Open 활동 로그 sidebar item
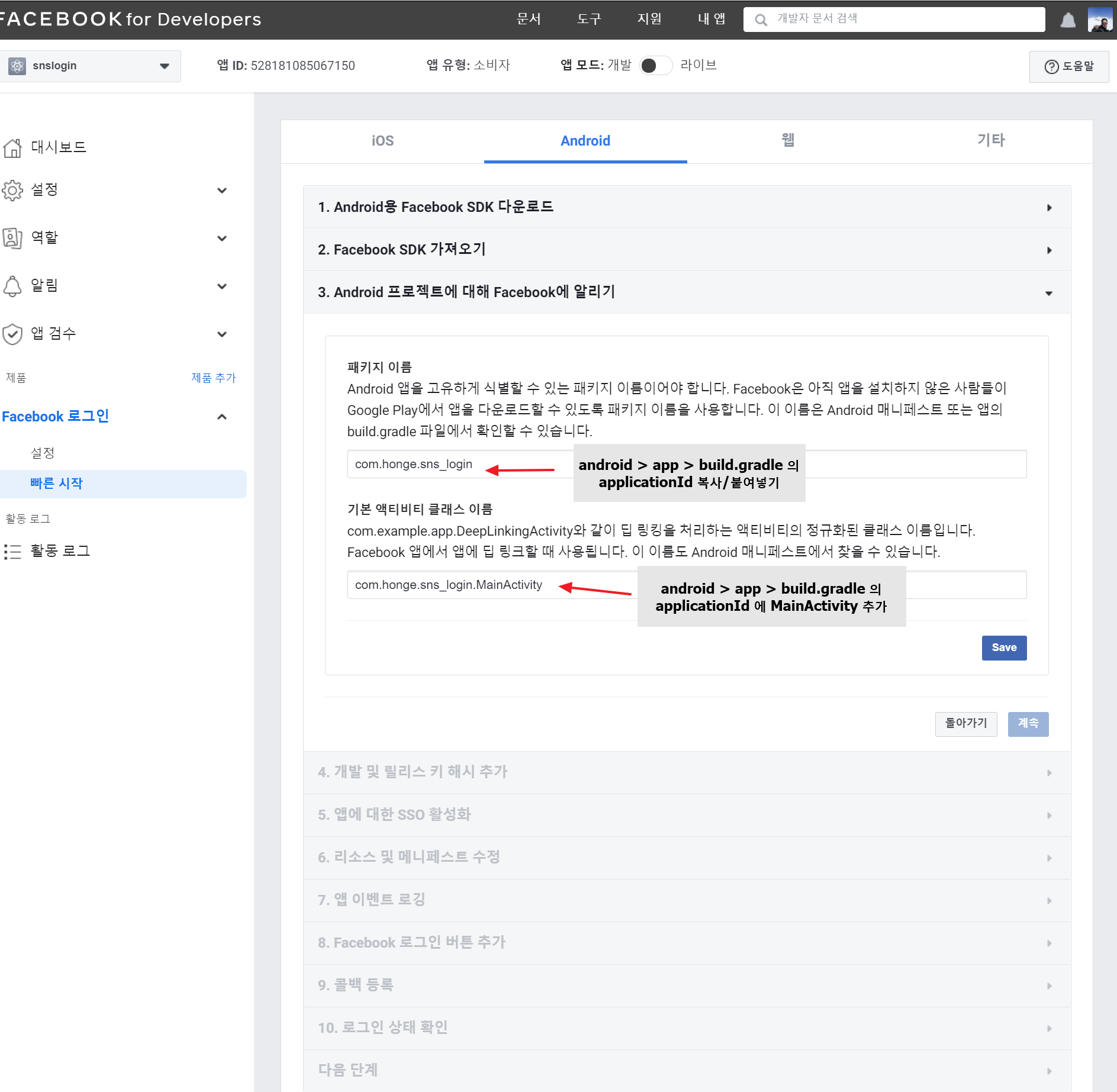This screenshot has height=1092, width=1117. (60, 551)
